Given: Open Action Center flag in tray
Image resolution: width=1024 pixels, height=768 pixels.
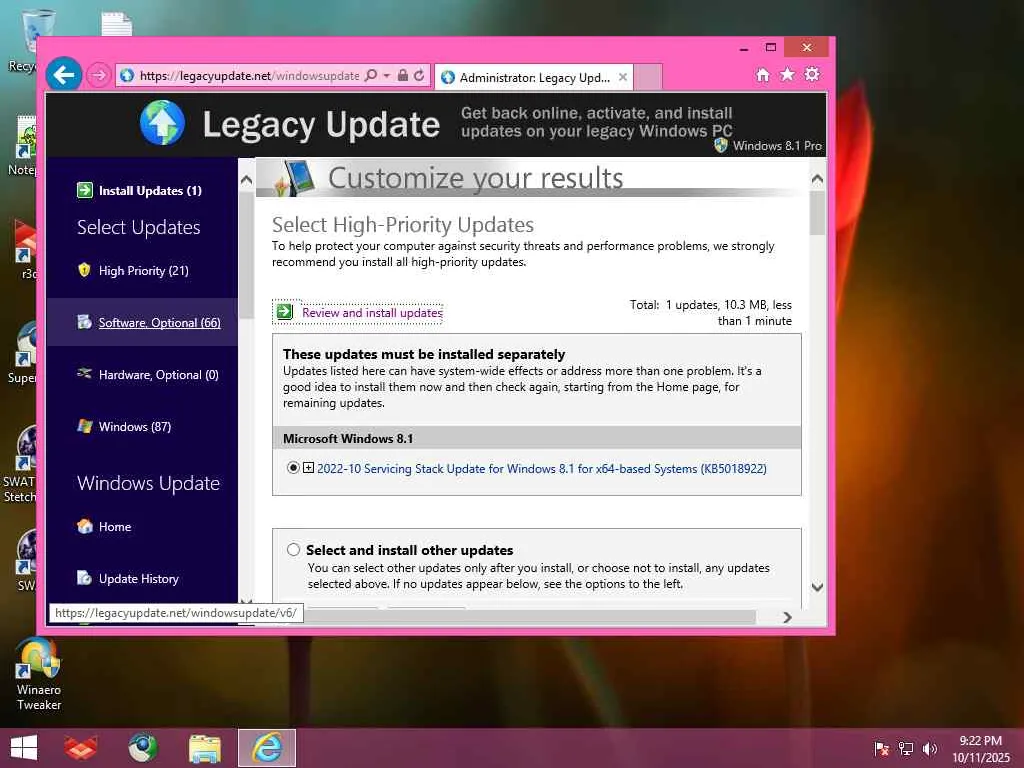Looking at the screenshot, I should click(x=882, y=748).
